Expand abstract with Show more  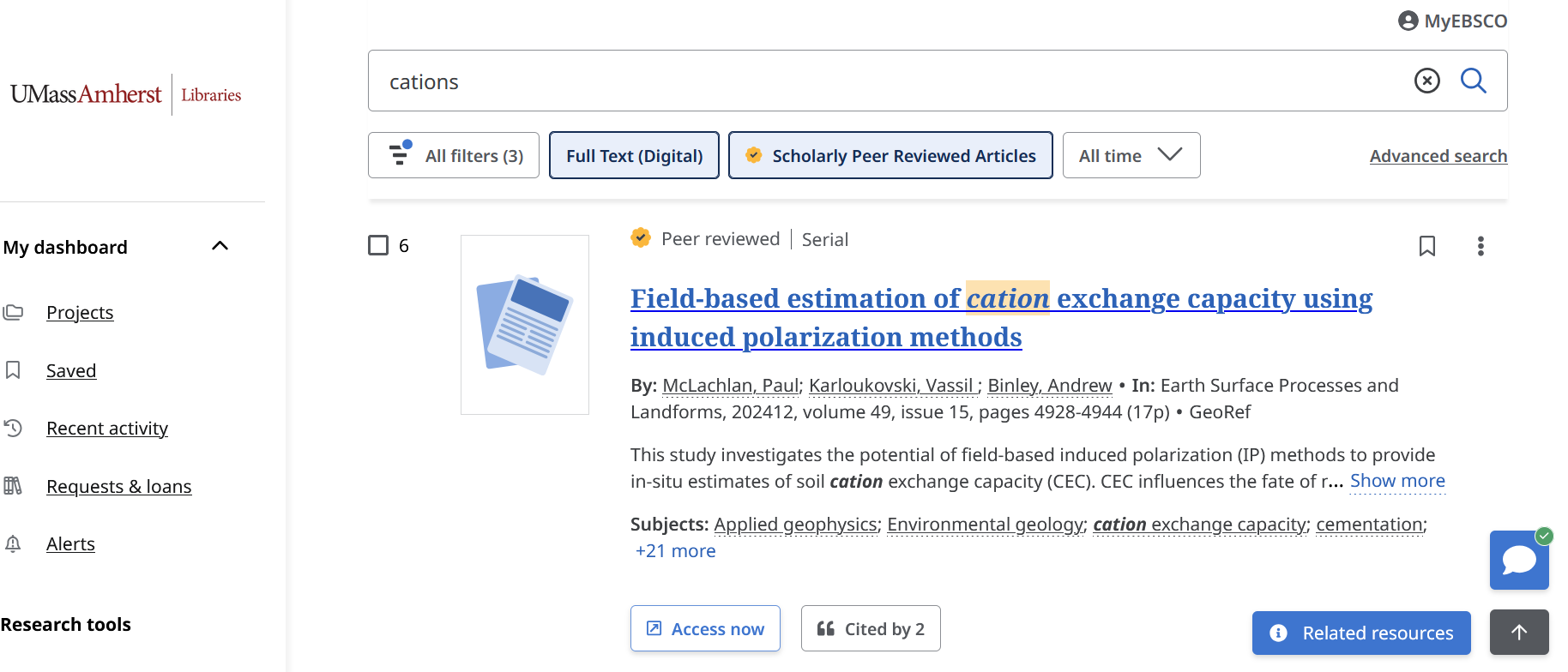[1396, 481]
